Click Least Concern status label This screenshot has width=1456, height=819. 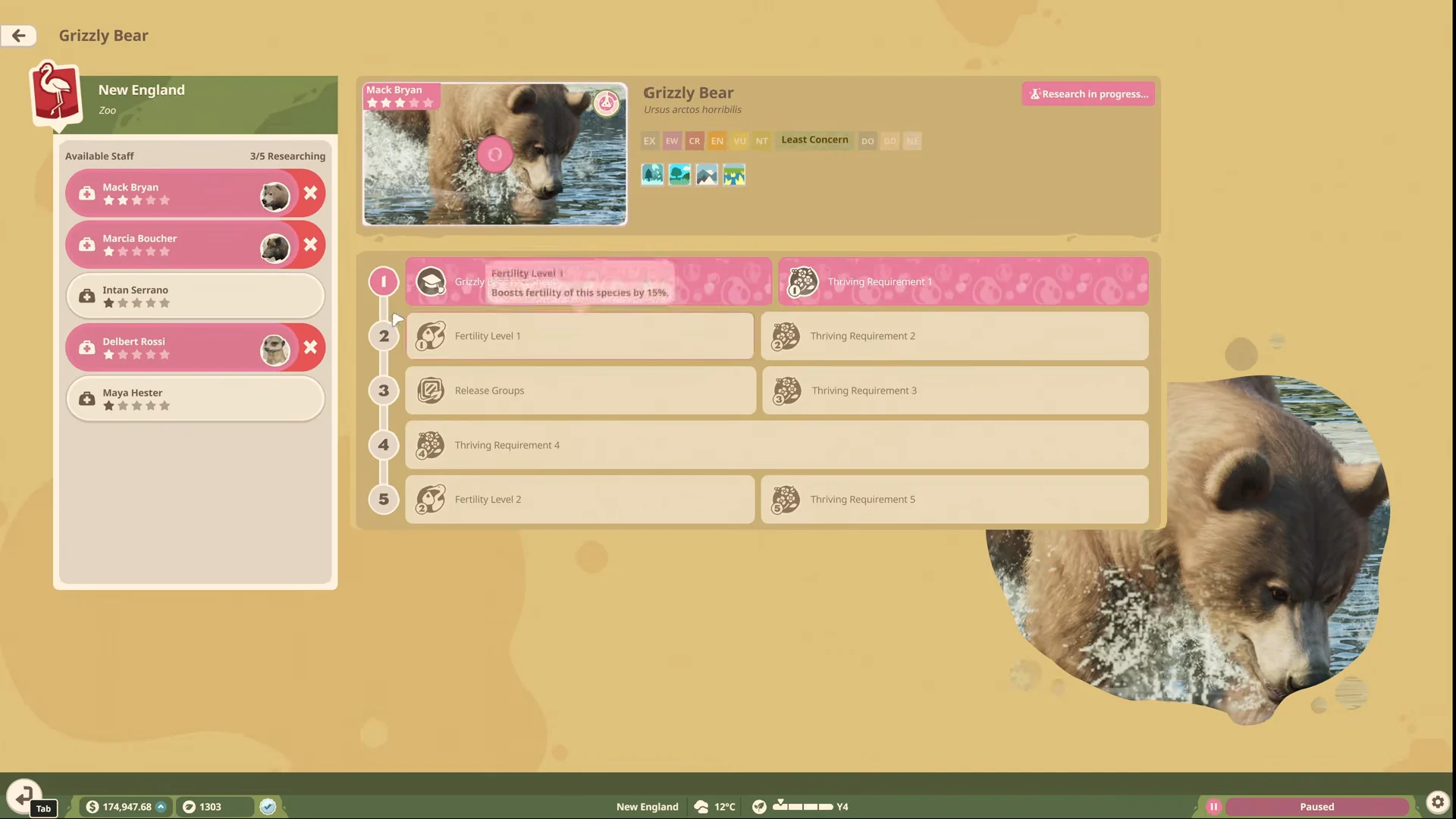point(814,140)
